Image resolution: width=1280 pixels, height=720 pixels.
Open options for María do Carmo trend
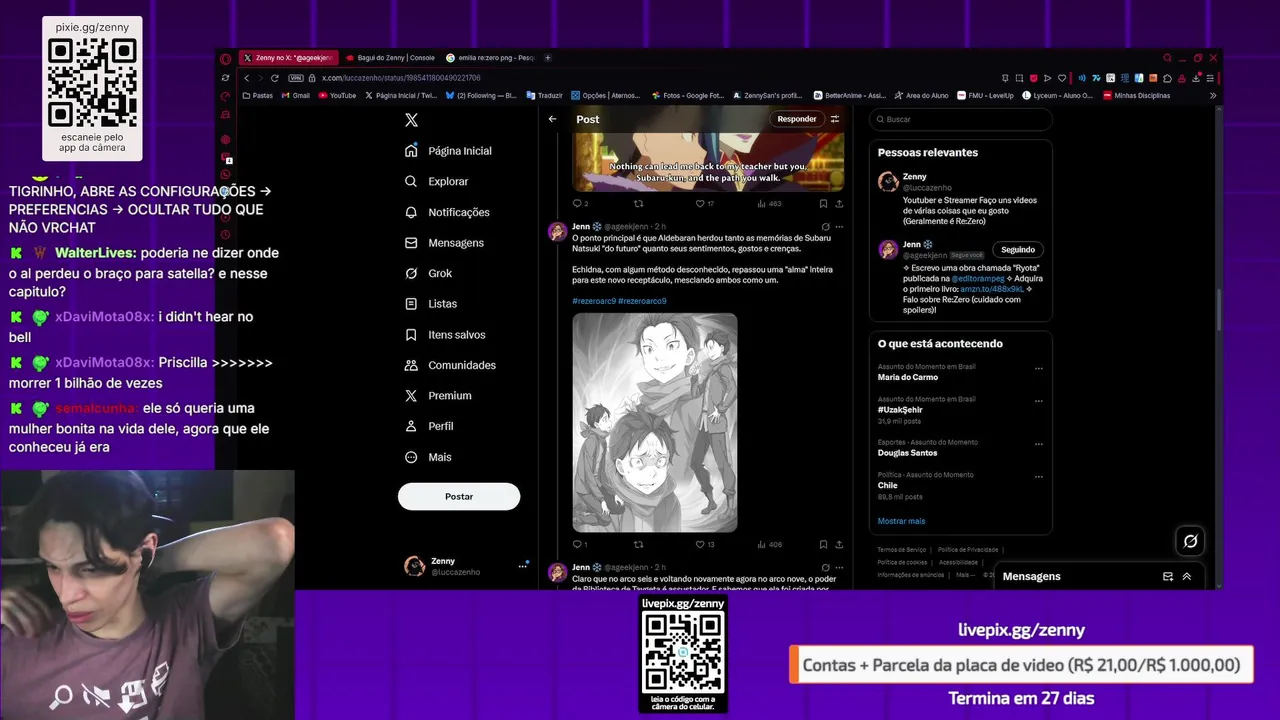(1039, 368)
